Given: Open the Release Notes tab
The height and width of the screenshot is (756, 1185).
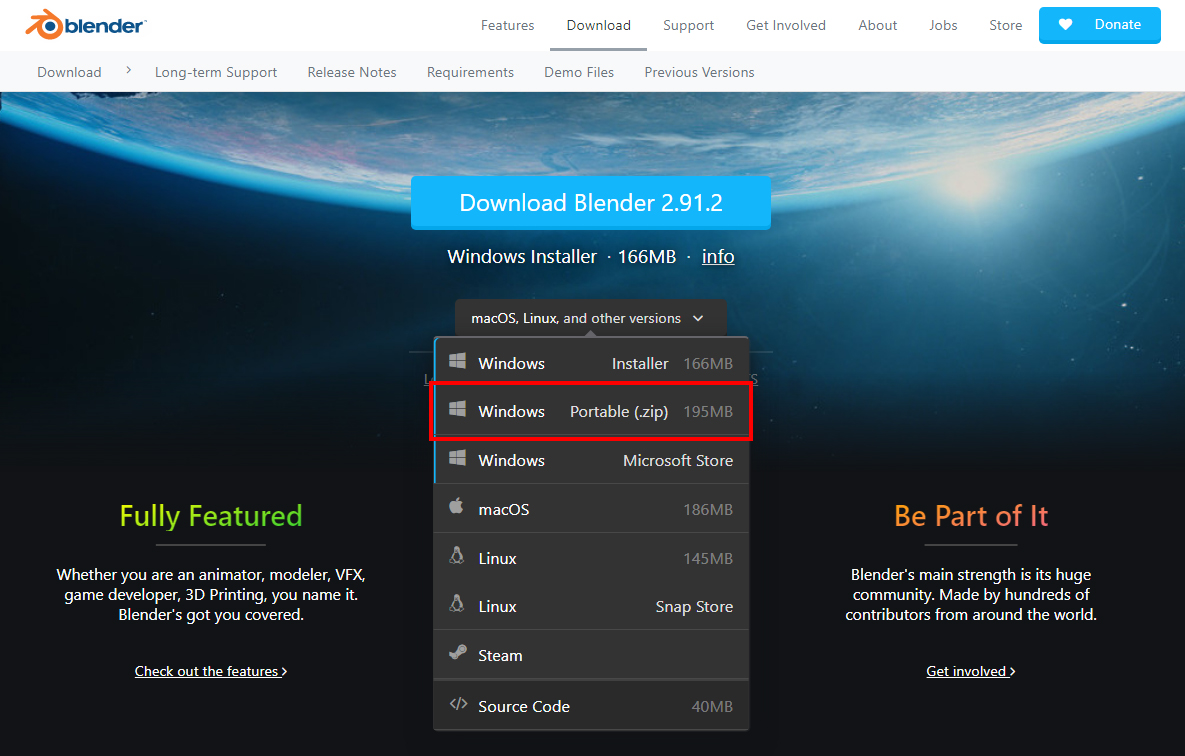Looking at the screenshot, I should (x=352, y=72).
